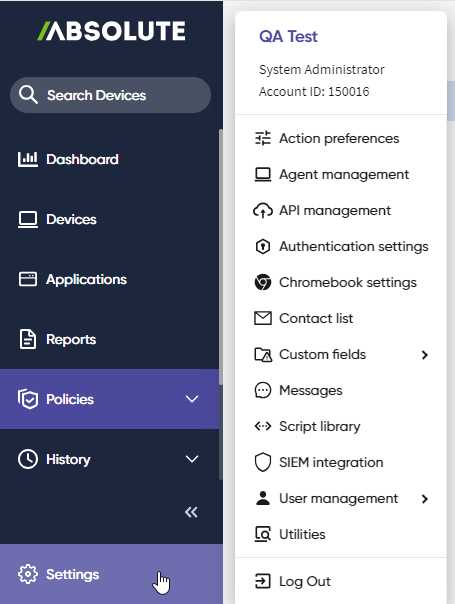This screenshot has width=455, height=604.
Task: Click the SIEM integration shield icon
Action: point(263,462)
